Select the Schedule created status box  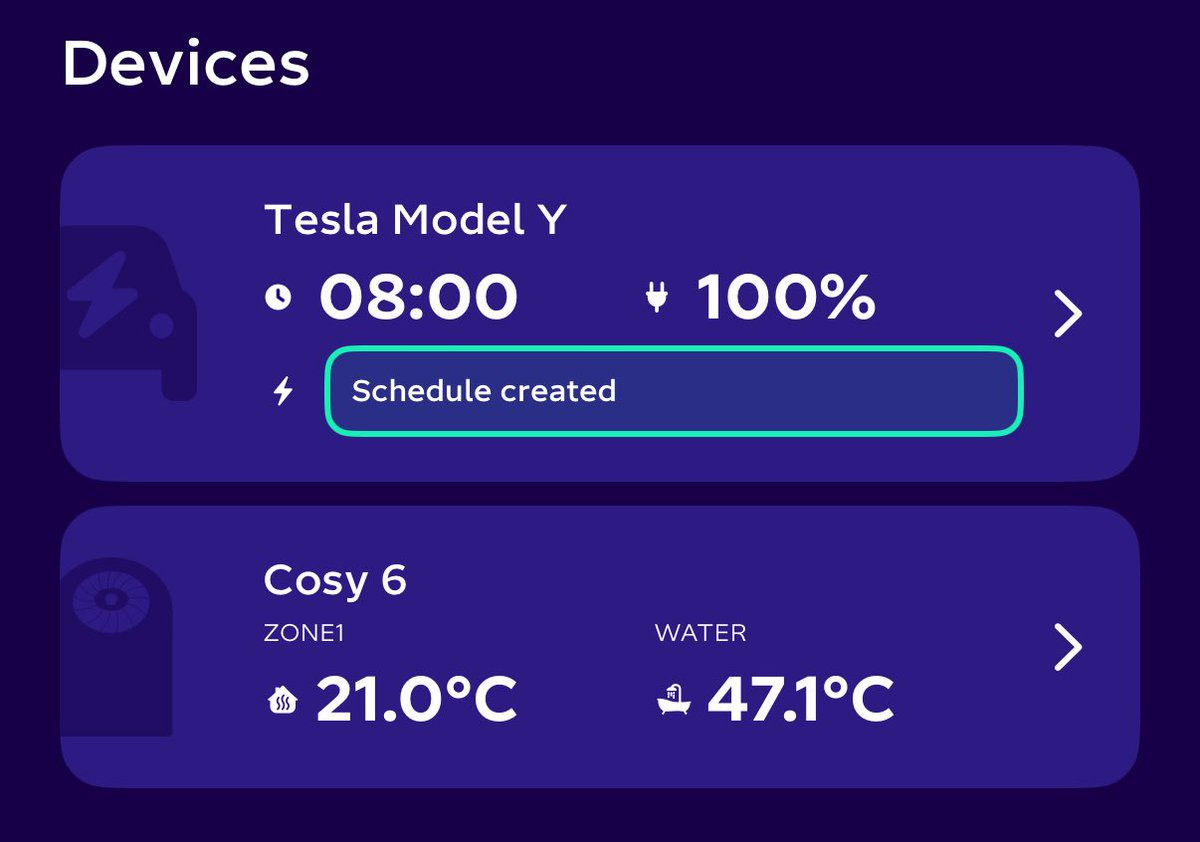pyautogui.click(x=674, y=391)
